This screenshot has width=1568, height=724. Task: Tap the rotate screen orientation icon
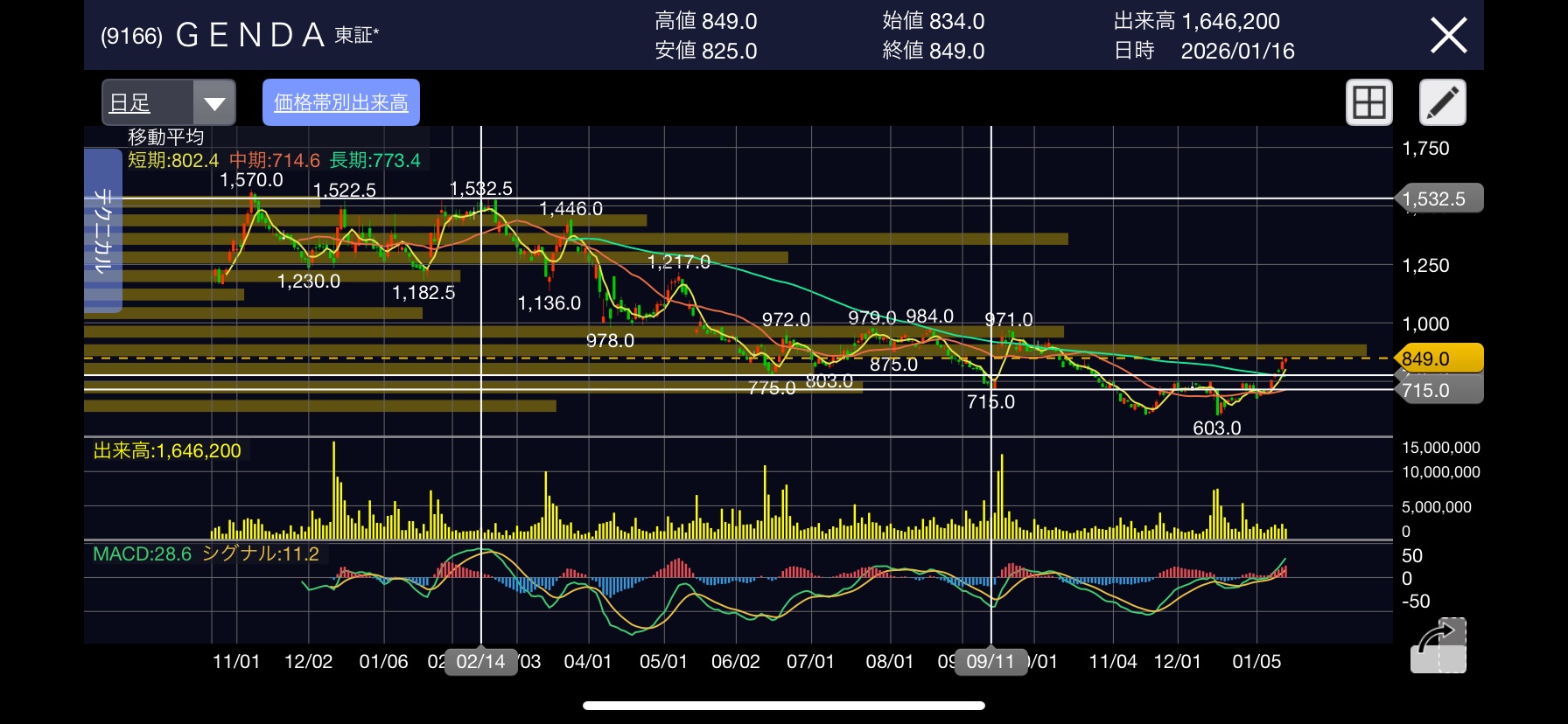[1438, 646]
